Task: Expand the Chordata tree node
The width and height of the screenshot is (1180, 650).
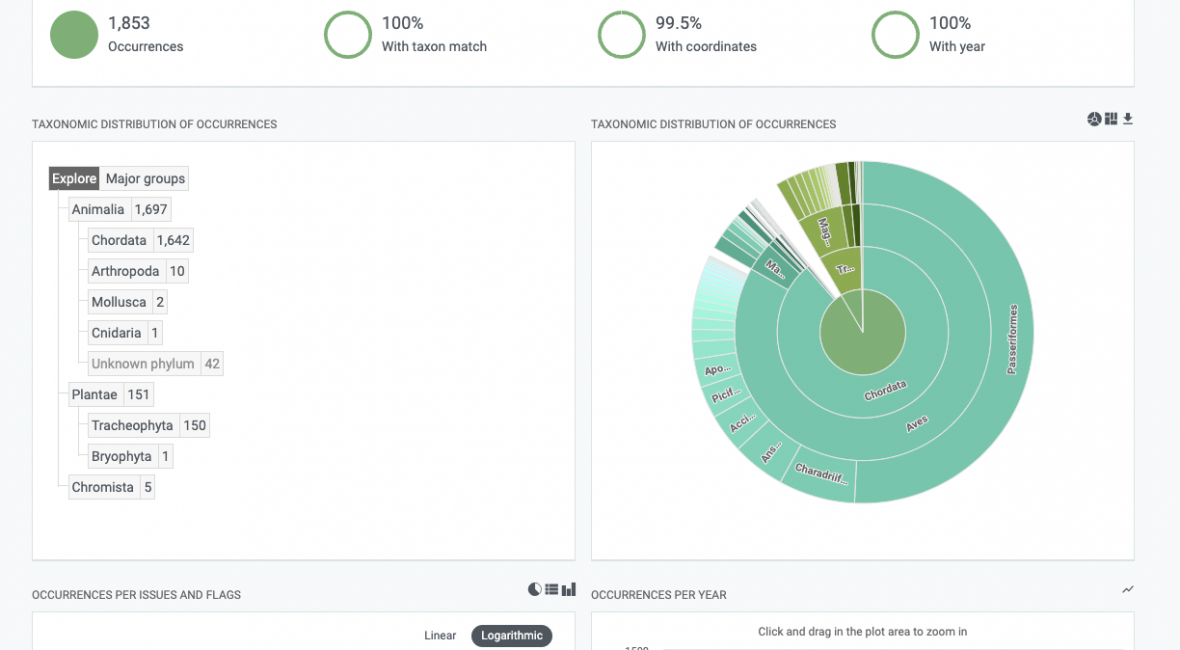Action: pyautogui.click(x=119, y=240)
